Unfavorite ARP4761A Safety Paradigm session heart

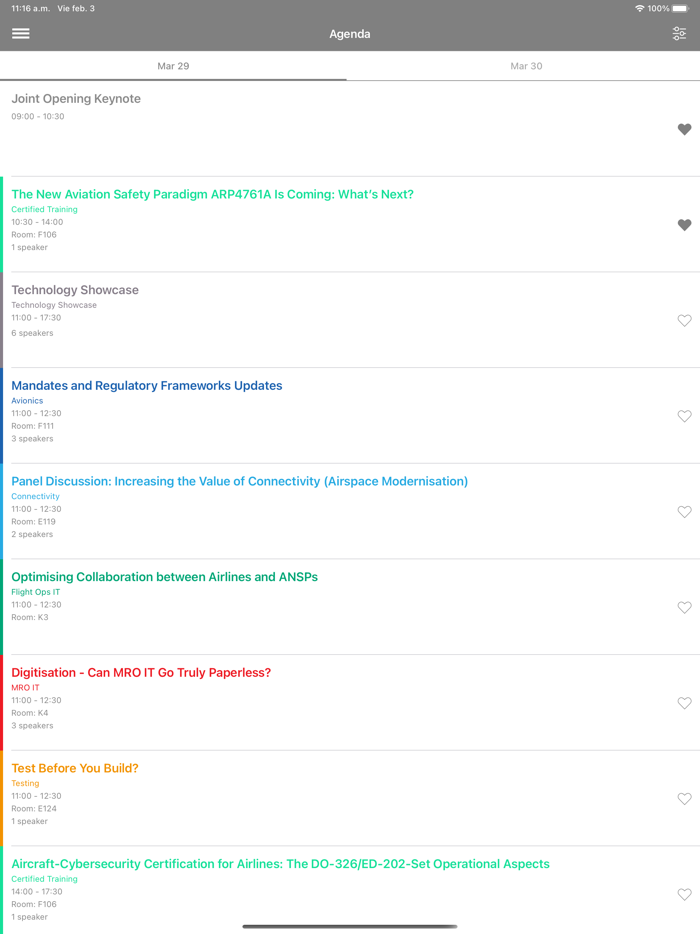click(x=685, y=225)
